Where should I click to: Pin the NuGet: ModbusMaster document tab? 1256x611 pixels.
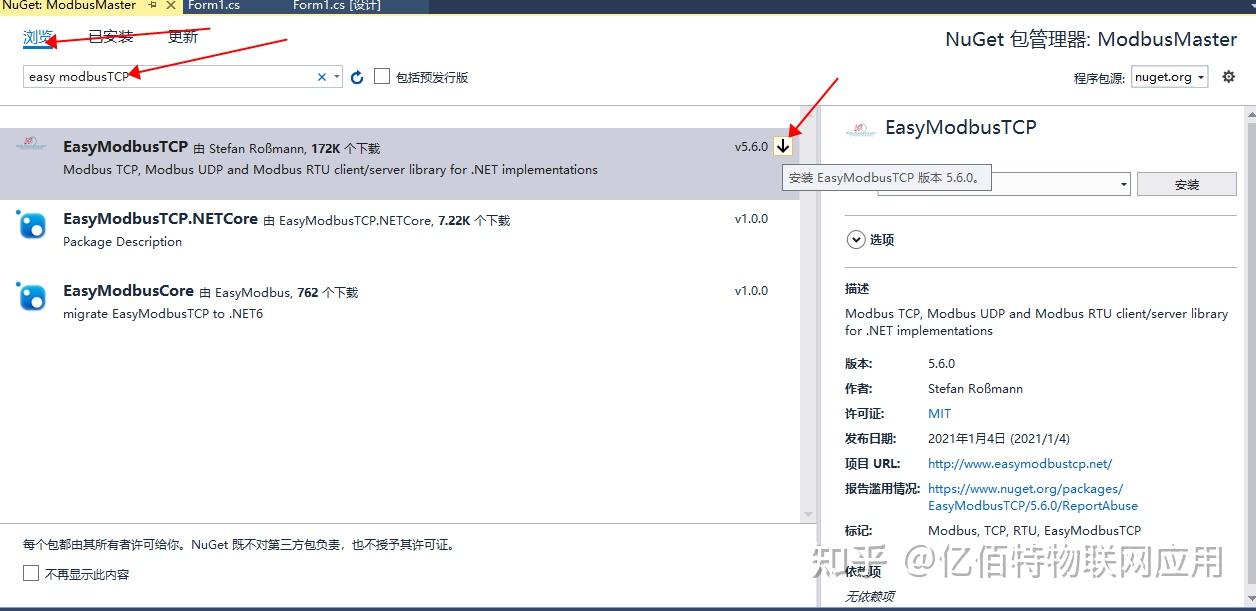tap(150, 6)
